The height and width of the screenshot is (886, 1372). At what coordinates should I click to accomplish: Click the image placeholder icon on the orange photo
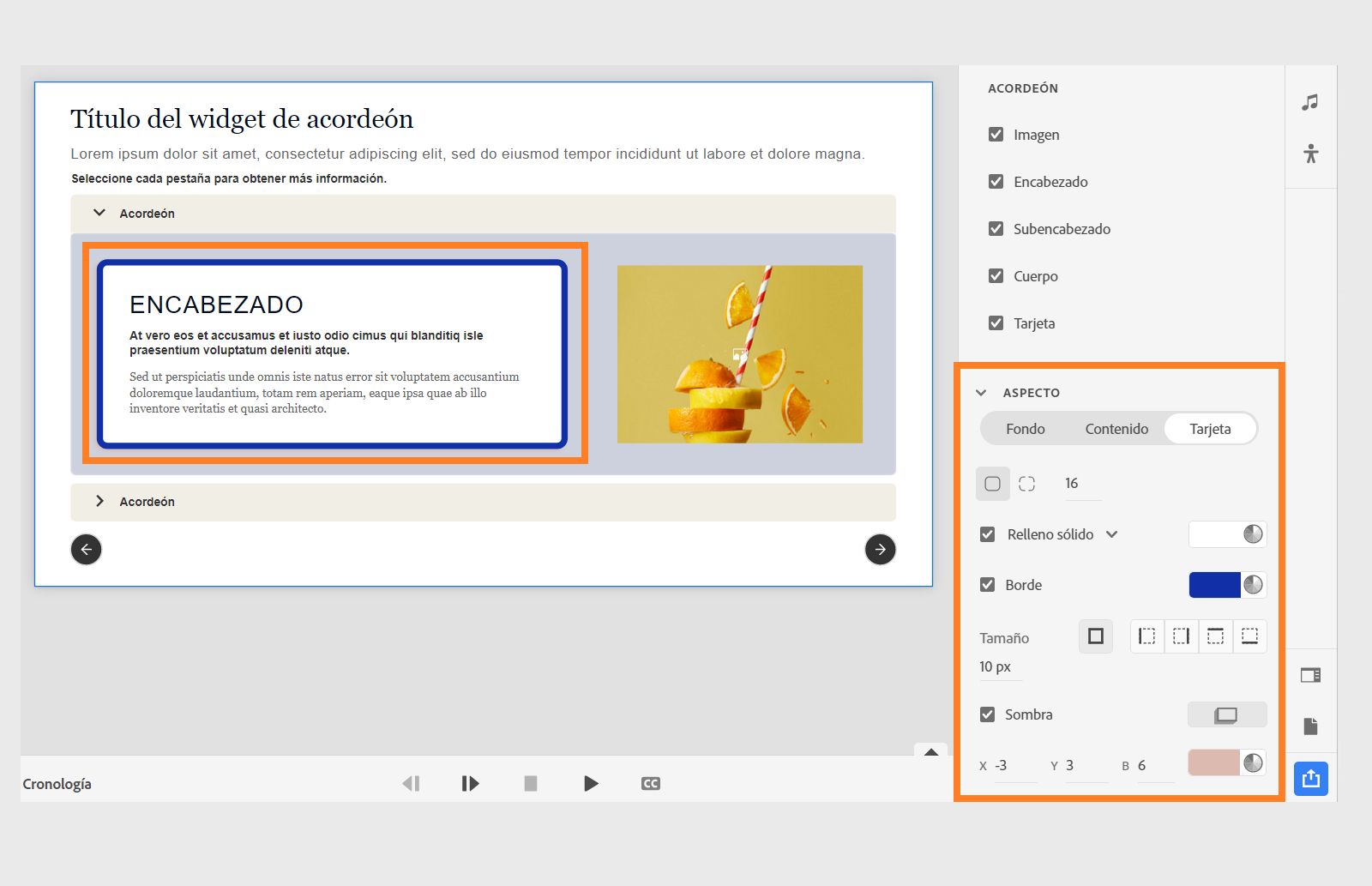point(739,354)
